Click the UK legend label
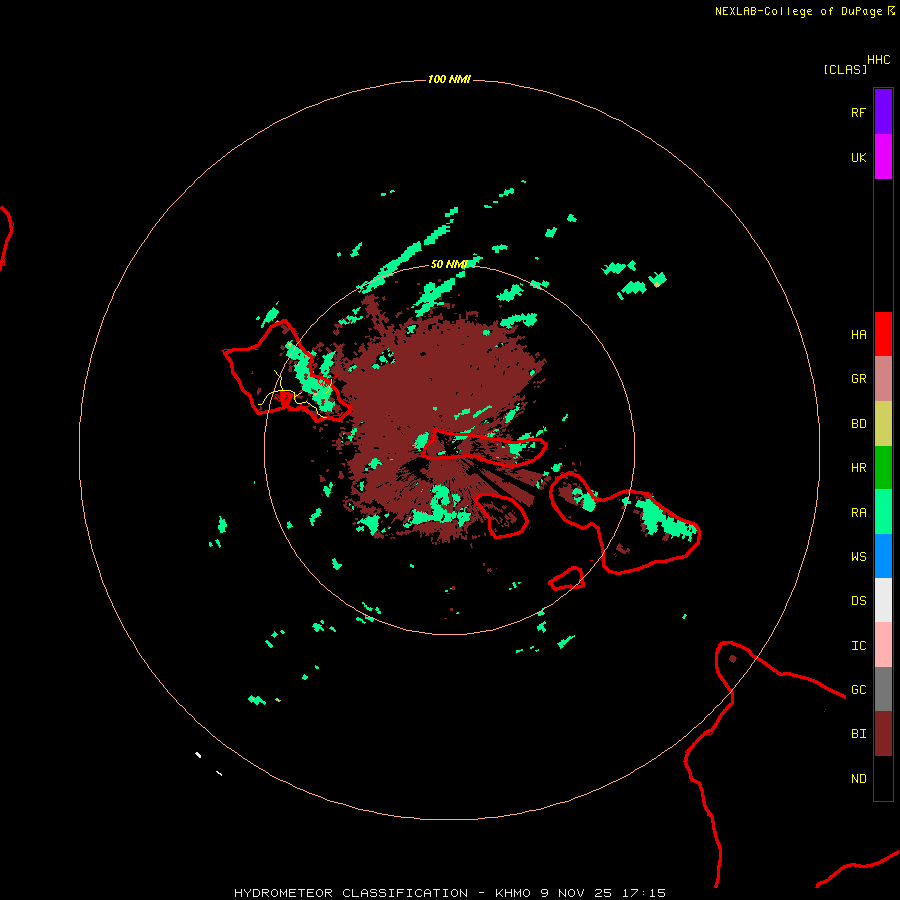Screen dimensions: 900x900 click(x=858, y=158)
